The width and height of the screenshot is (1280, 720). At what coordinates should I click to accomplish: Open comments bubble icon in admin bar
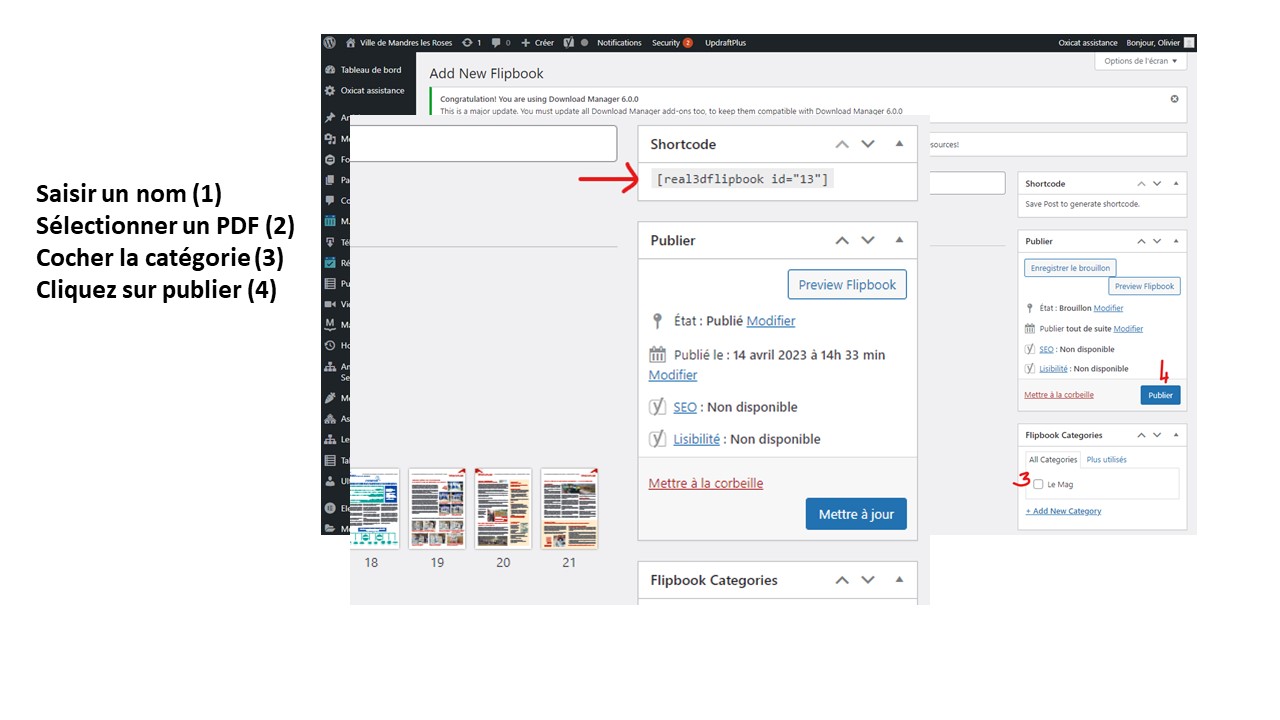pyautogui.click(x=497, y=43)
